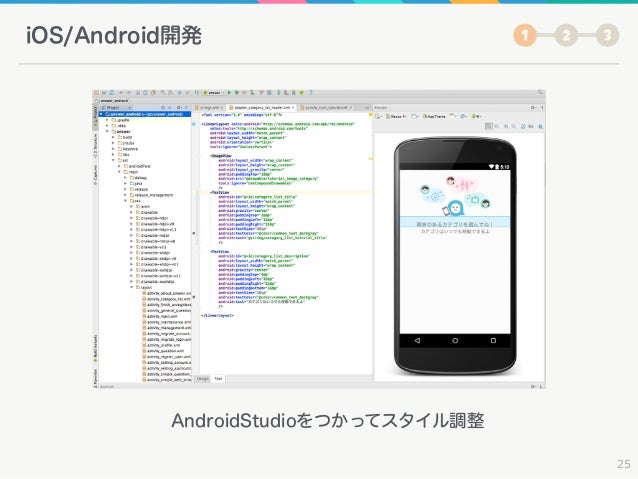
Task: Collapse the layout folder
Action: click(131, 287)
